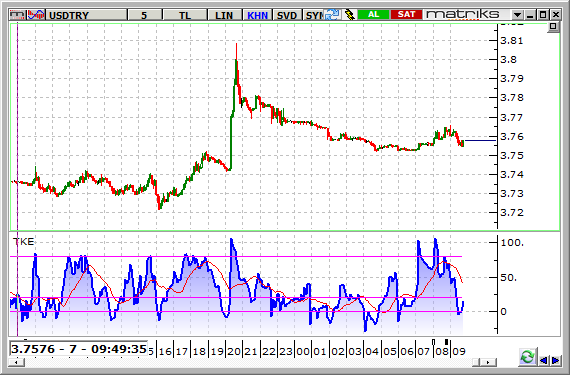Click the 09 hour label on time axis
The width and height of the screenshot is (570, 375).
click(x=459, y=351)
